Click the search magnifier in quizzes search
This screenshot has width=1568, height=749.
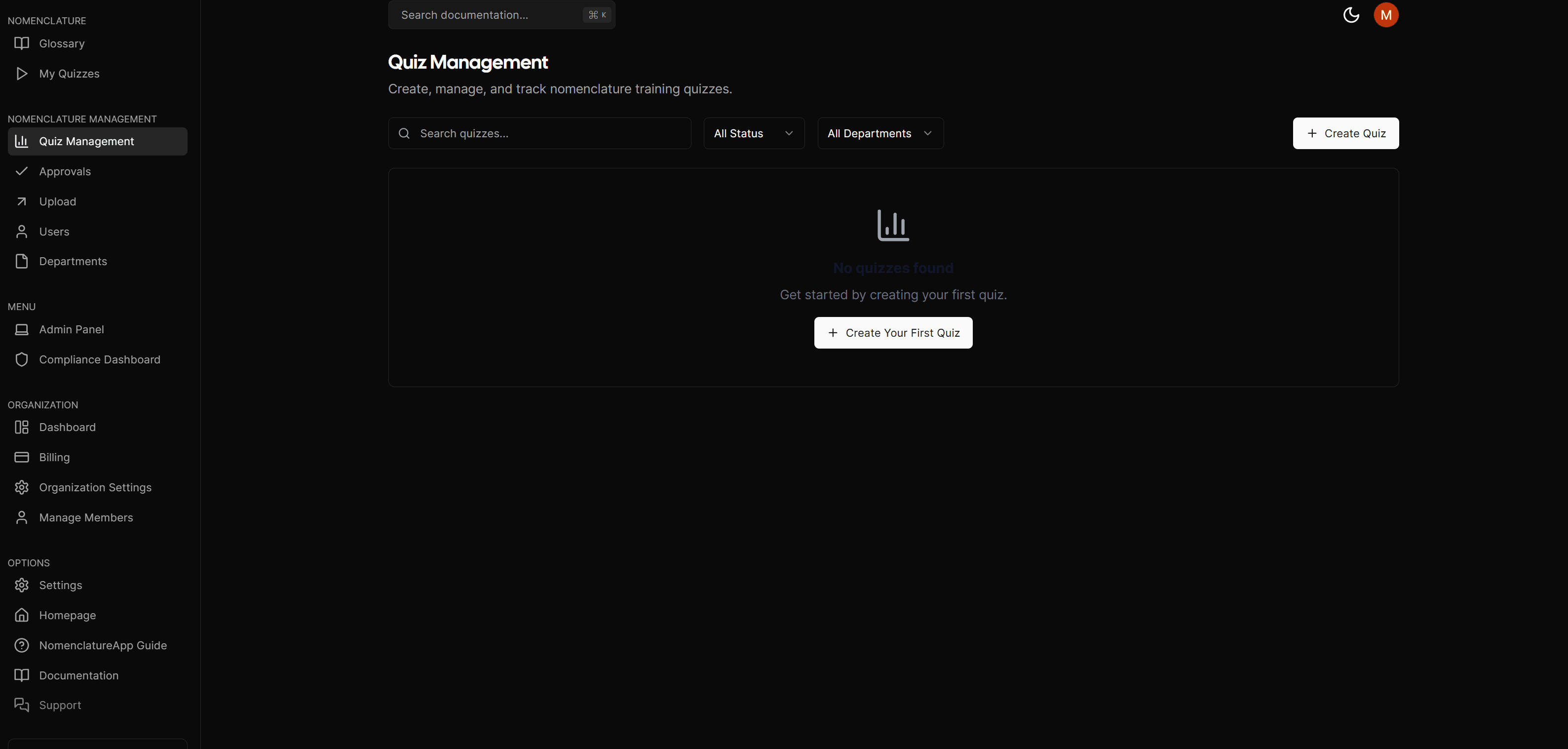[404, 133]
